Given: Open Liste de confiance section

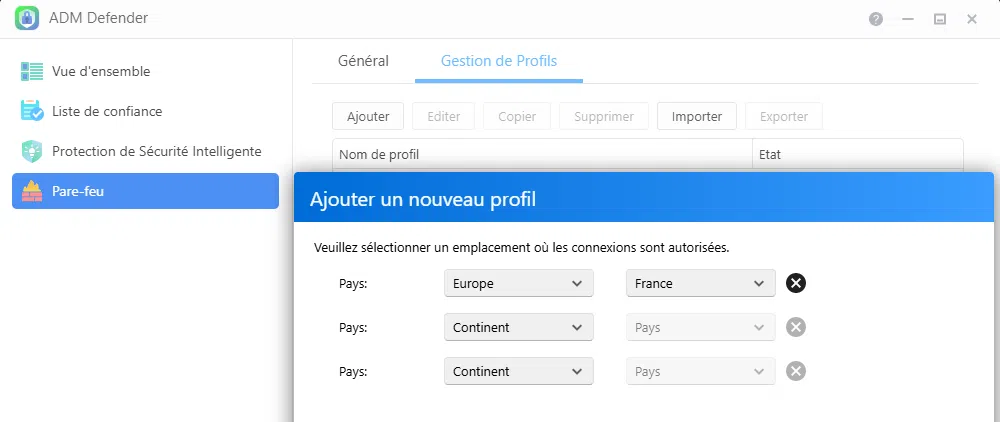Looking at the screenshot, I should [x=107, y=111].
